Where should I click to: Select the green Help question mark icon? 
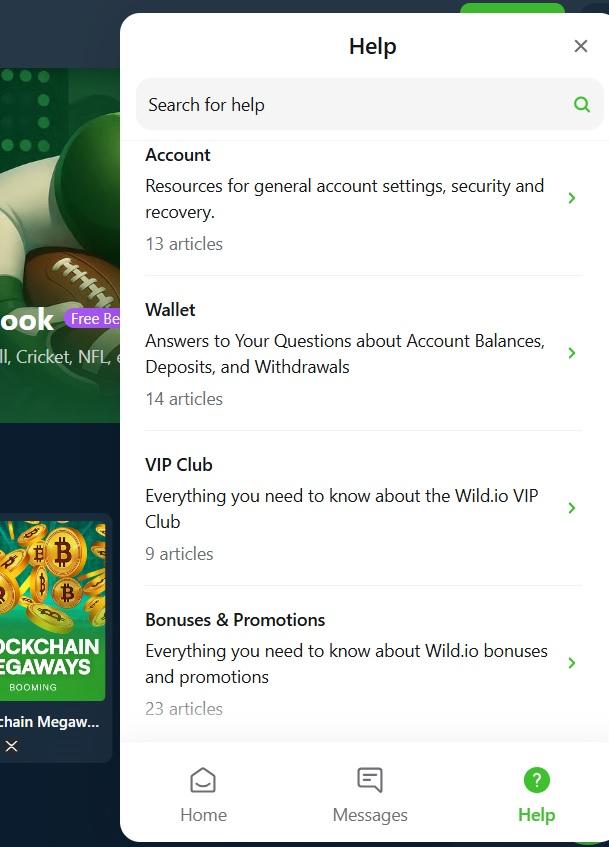[536, 779]
